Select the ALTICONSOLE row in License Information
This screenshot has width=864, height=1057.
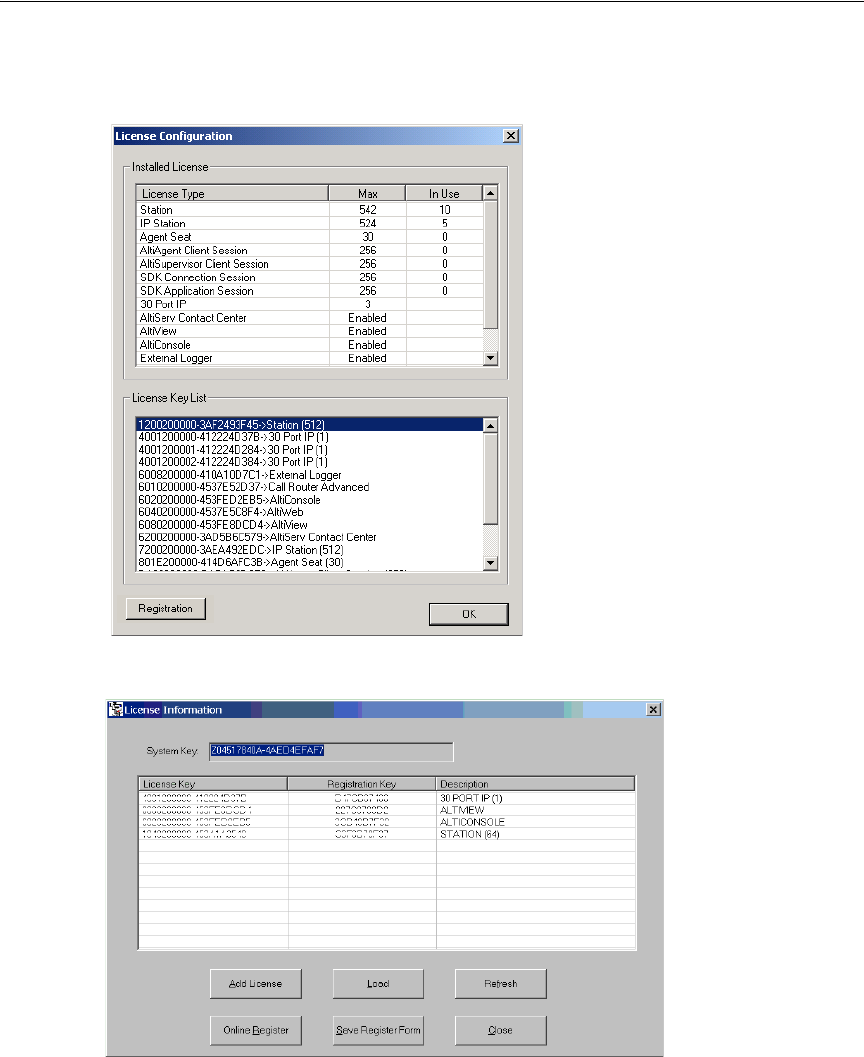pos(387,822)
